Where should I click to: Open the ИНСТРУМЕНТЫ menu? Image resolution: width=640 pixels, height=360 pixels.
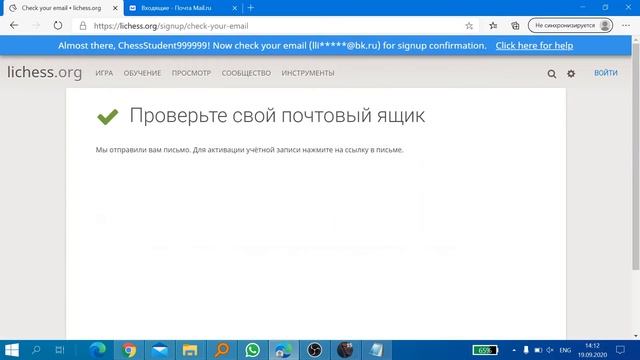tap(308, 73)
